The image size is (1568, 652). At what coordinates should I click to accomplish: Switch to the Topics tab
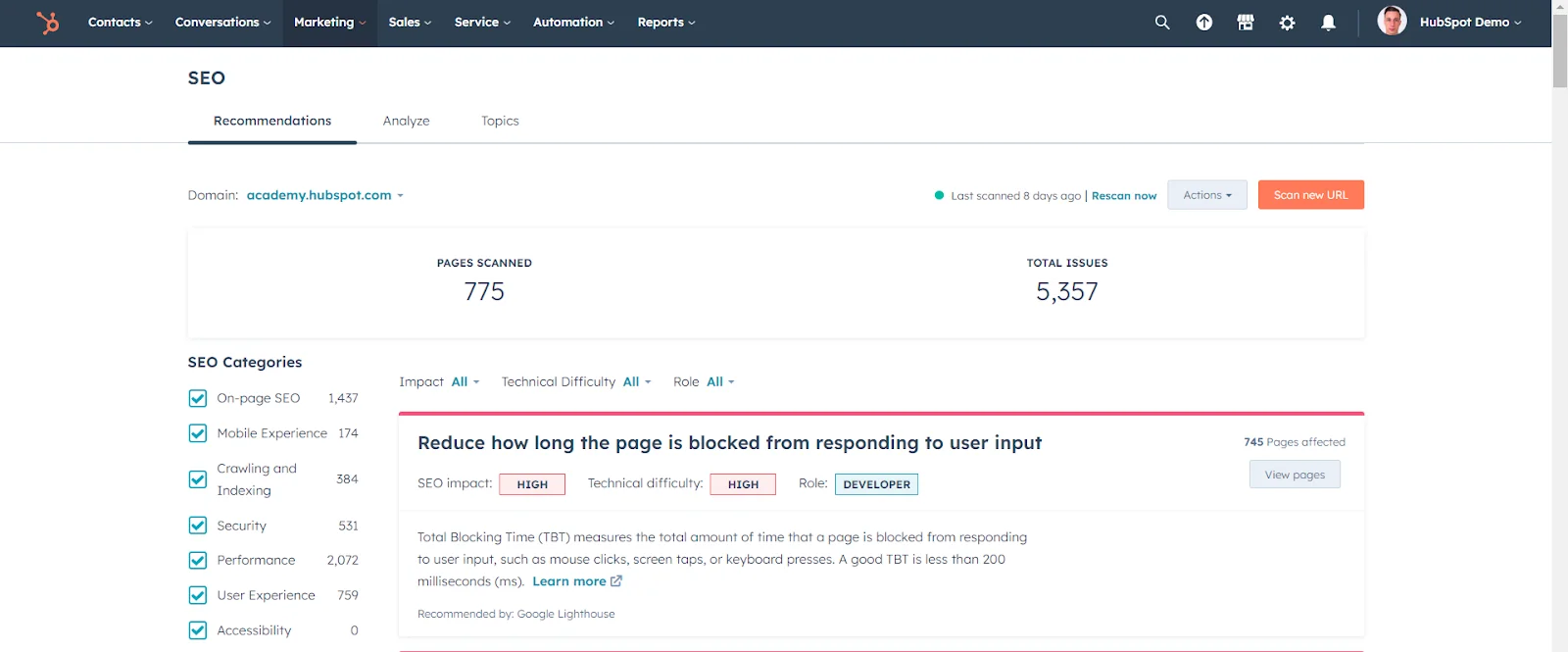point(500,121)
